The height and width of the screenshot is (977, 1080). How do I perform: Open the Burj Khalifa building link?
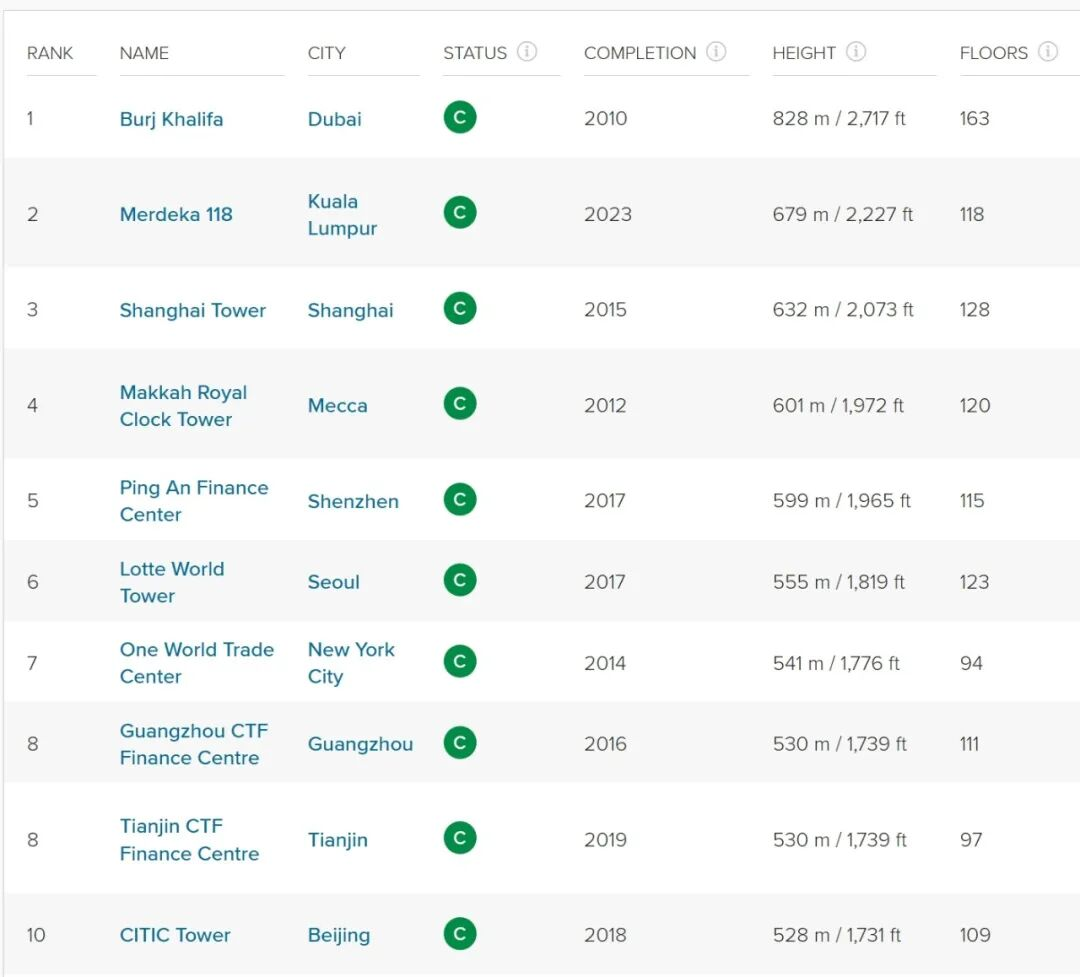pyautogui.click(x=171, y=119)
